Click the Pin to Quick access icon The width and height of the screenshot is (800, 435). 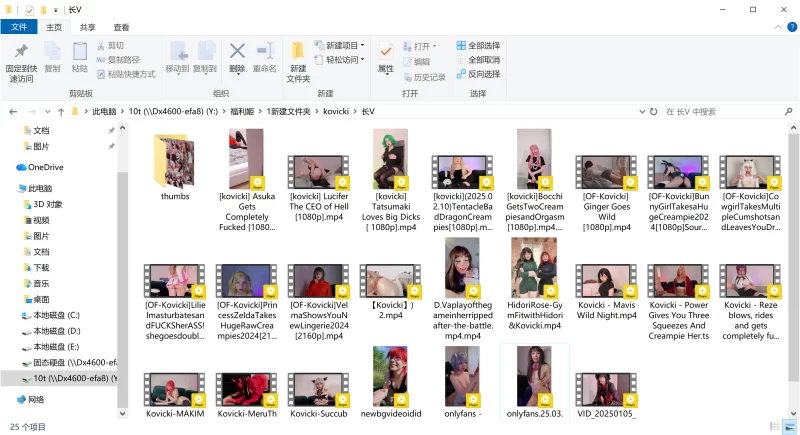coord(21,51)
